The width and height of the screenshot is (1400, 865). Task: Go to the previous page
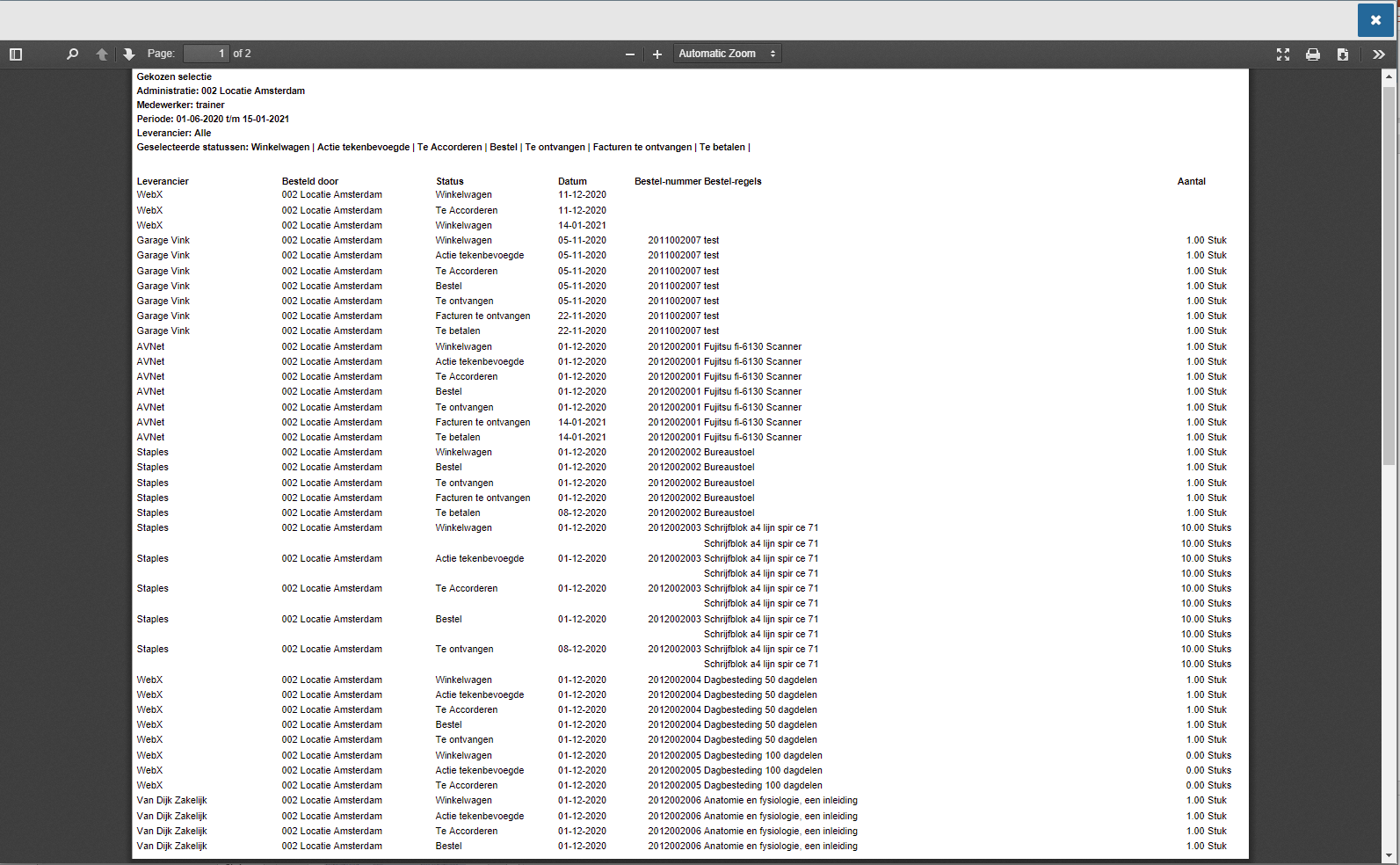coord(102,55)
